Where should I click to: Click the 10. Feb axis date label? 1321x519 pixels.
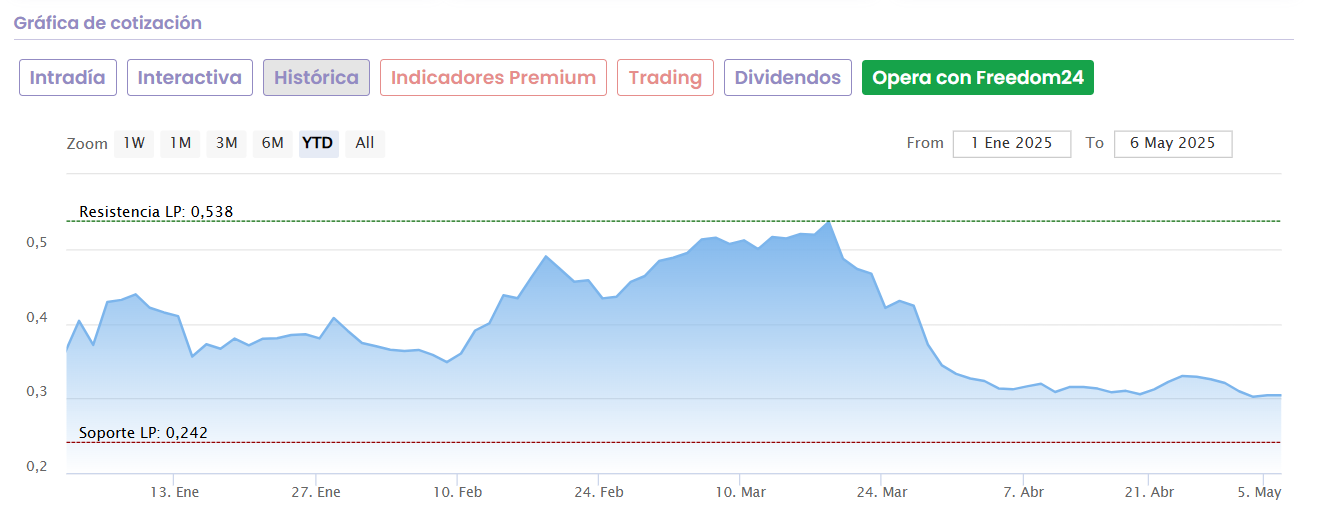point(458,492)
